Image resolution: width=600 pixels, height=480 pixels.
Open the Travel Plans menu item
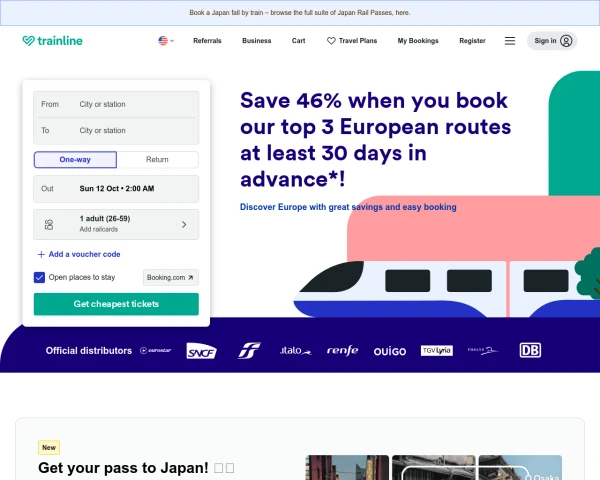coord(352,41)
